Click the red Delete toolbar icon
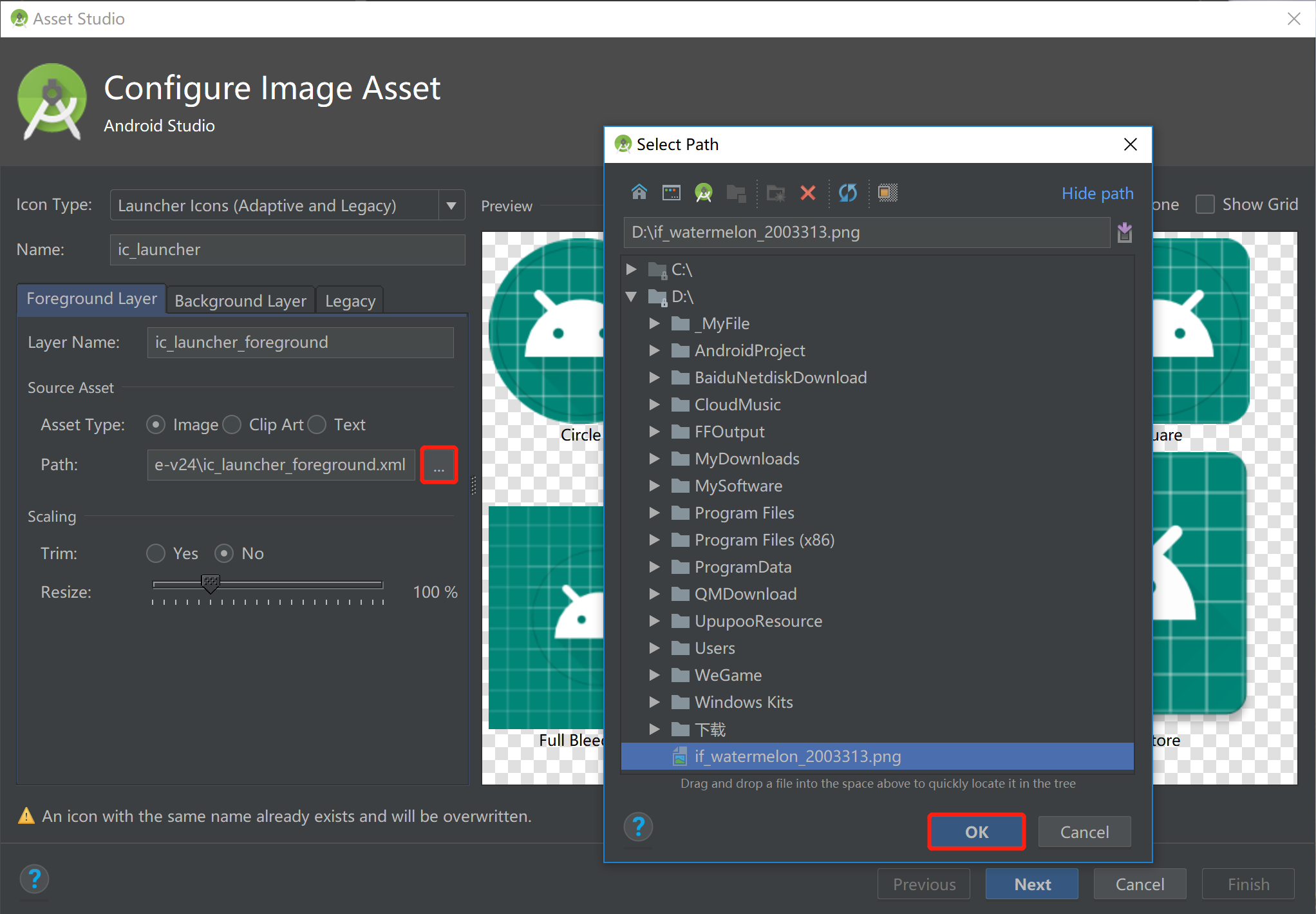 807,193
